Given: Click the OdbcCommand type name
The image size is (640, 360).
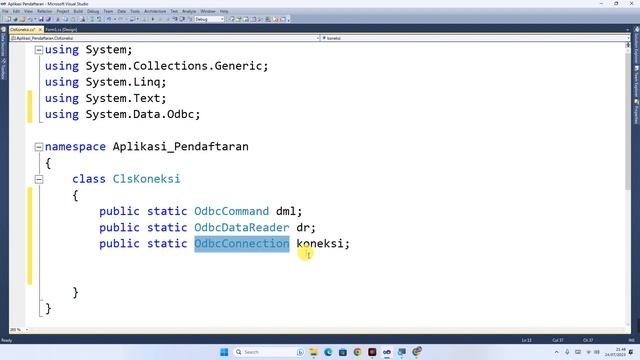Looking at the screenshot, I should (x=231, y=211).
